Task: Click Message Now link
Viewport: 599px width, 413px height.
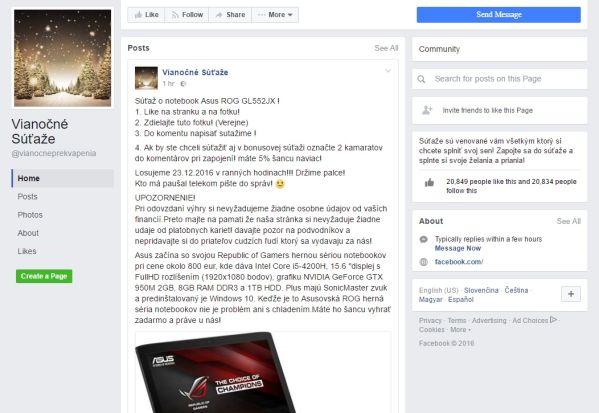Action: tap(458, 248)
